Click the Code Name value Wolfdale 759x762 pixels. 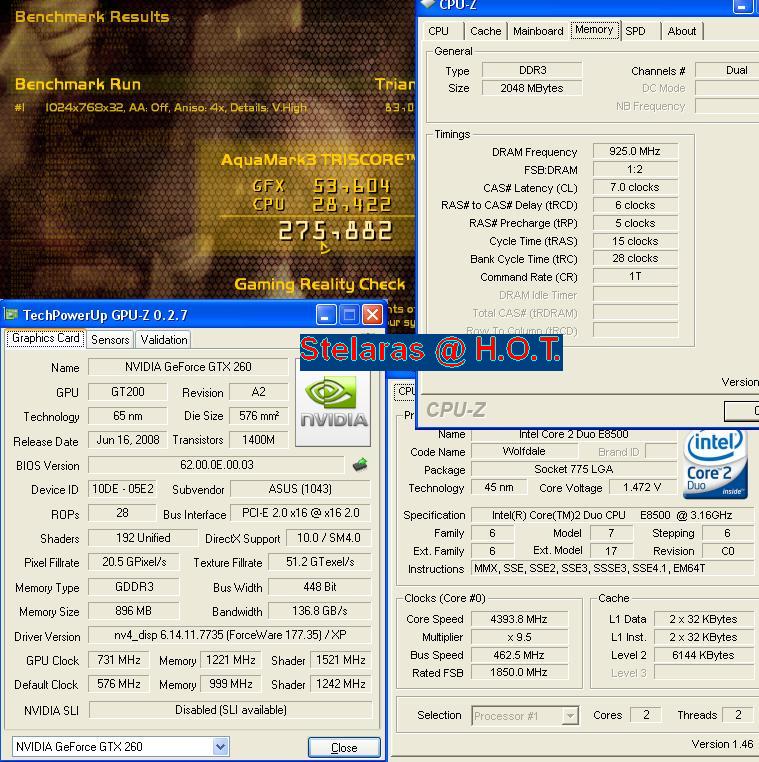coord(524,451)
